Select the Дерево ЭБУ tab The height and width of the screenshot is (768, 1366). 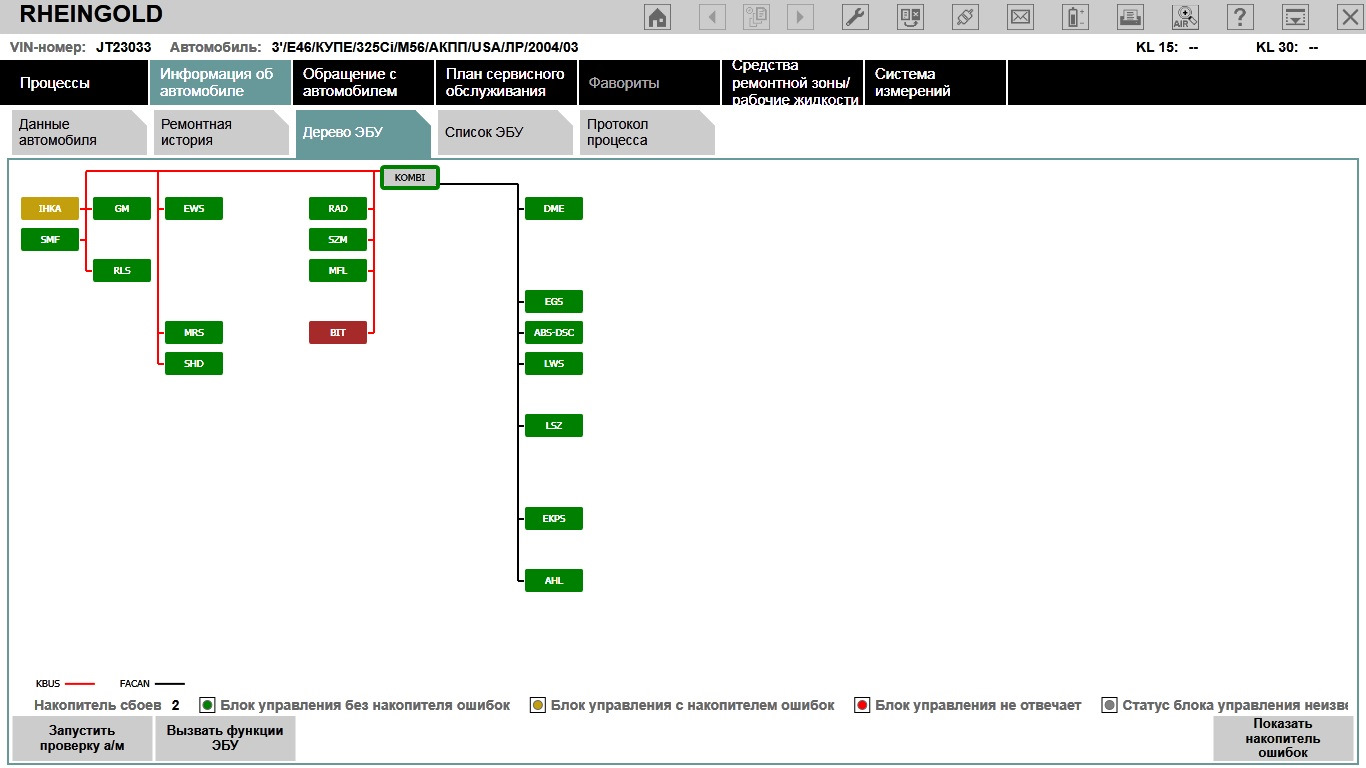tap(363, 133)
